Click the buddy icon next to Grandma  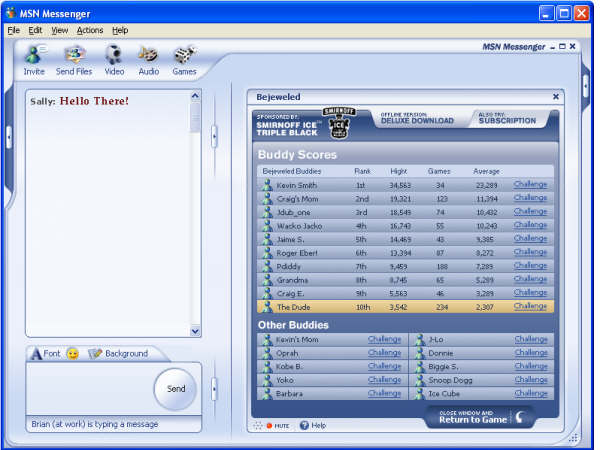coord(267,280)
